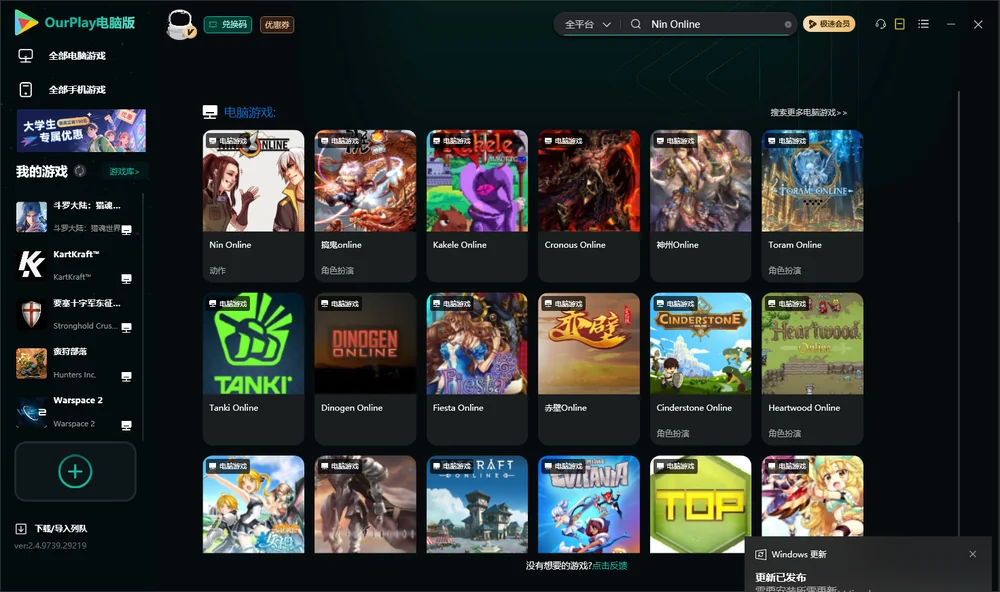Click the 点击反馈 feedback link
This screenshot has height=592, width=1000.
coord(610,565)
